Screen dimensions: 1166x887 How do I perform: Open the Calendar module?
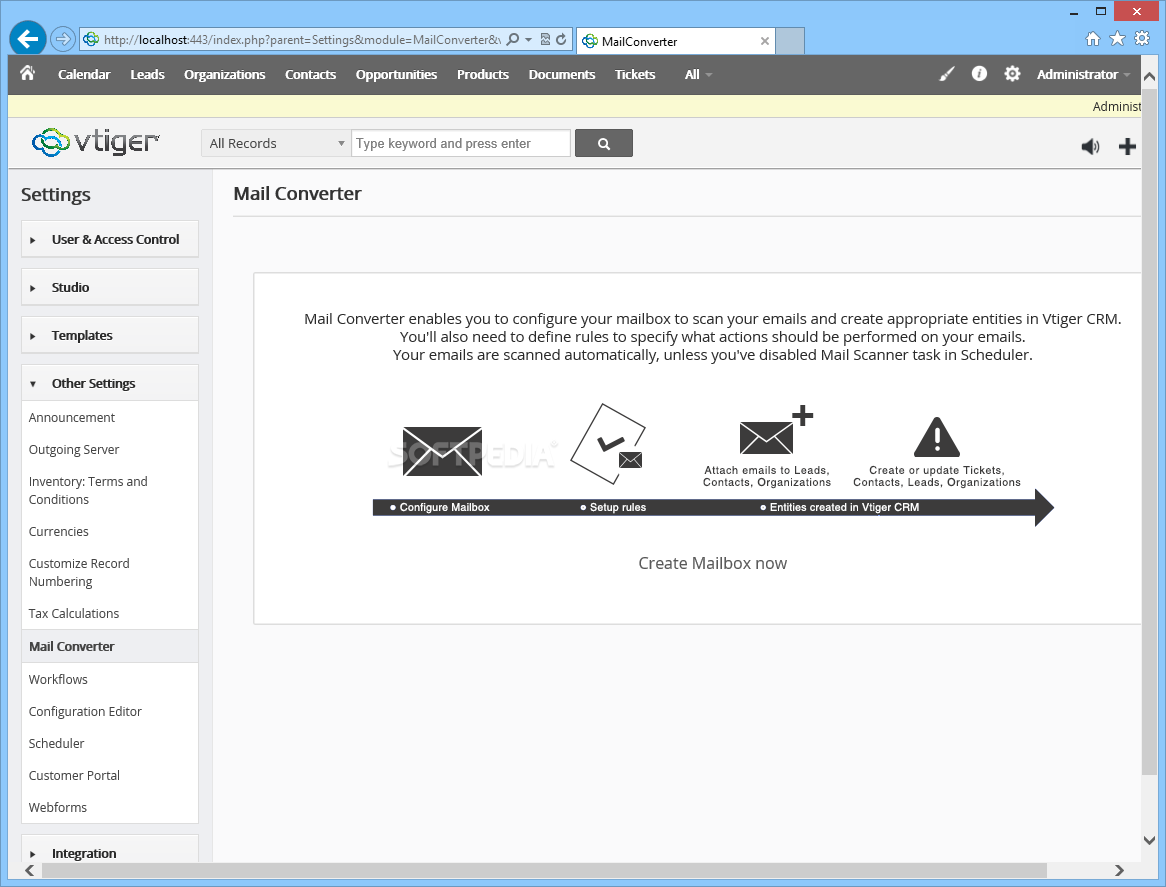(84, 74)
